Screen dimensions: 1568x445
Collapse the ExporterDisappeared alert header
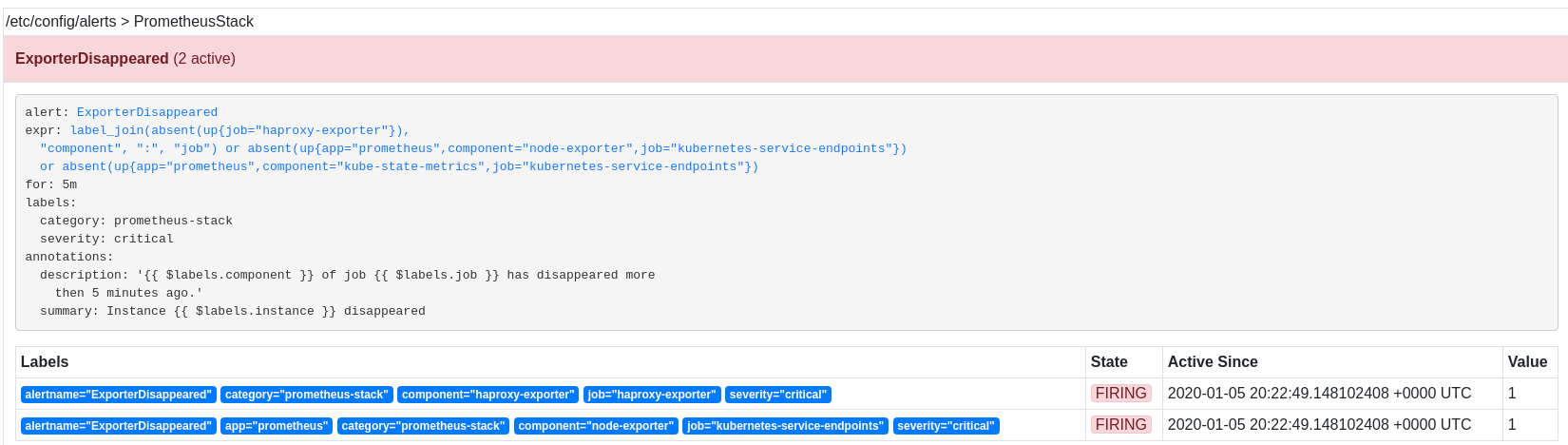pyautogui.click(x=785, y=59)
